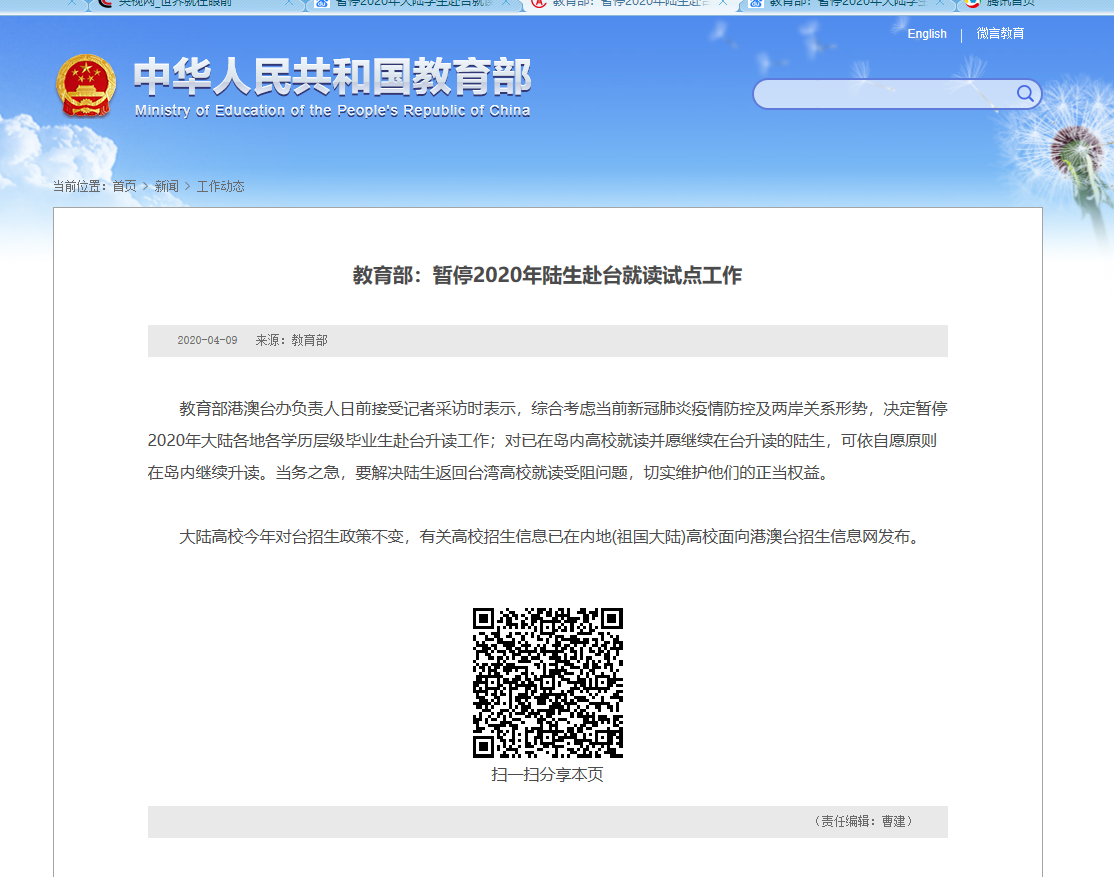Image resolution: width=1114 pixels, height=877 pixels.
Task: Click the 责任编辑：曹建 editor credit
Action: [863, 822]
